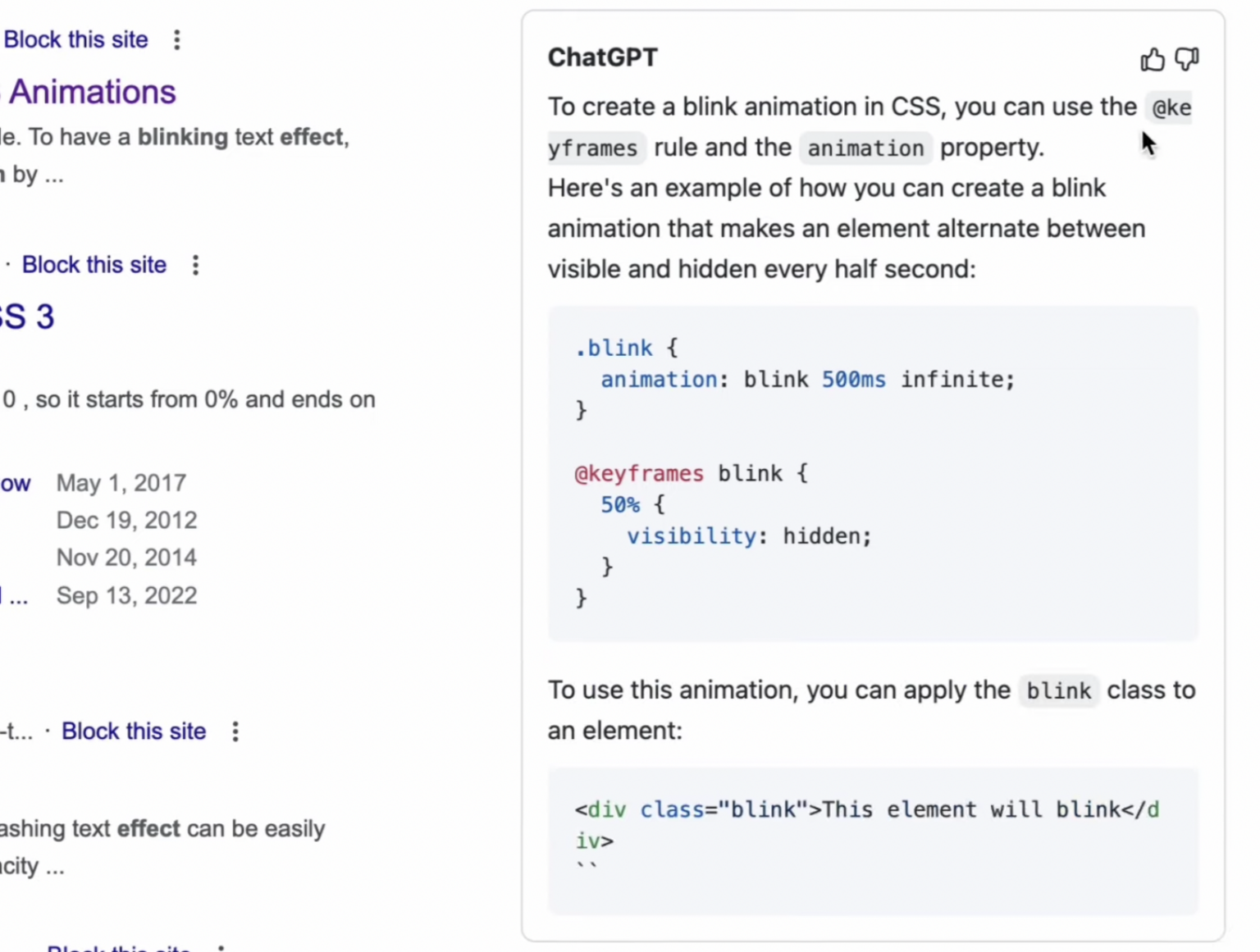1260x952 pixels.
Task: Click 'Block this site' above Animations title
Action: coord(75,40)
